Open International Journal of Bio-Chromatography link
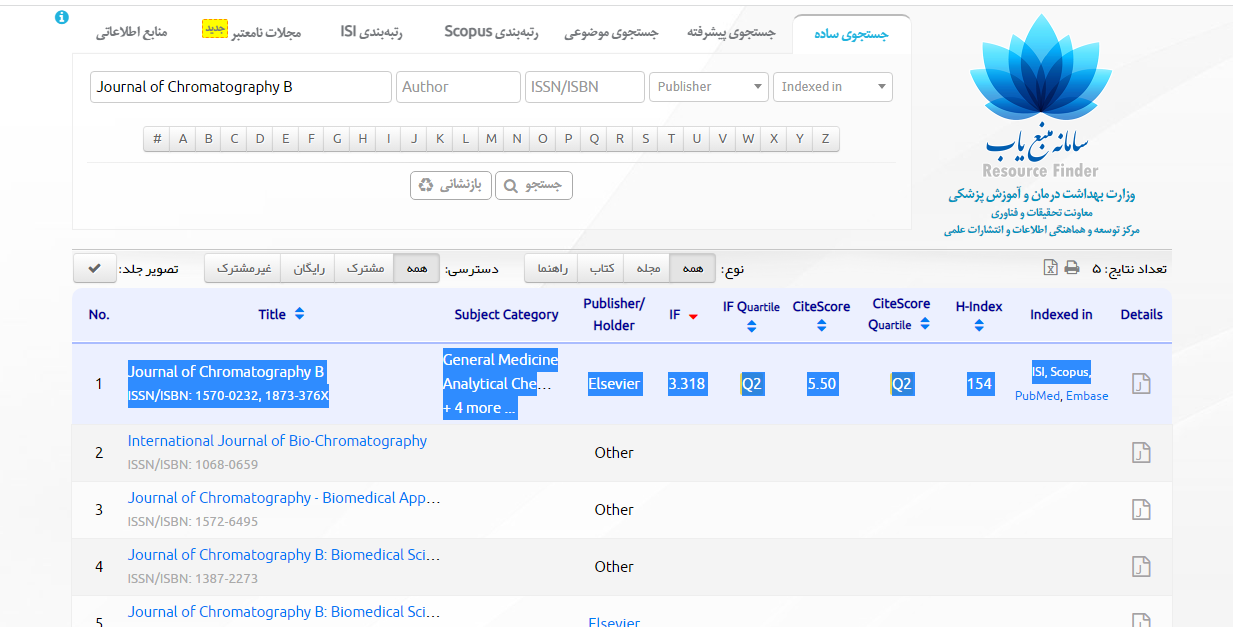The image size is (1233, 627). (277, 441)
